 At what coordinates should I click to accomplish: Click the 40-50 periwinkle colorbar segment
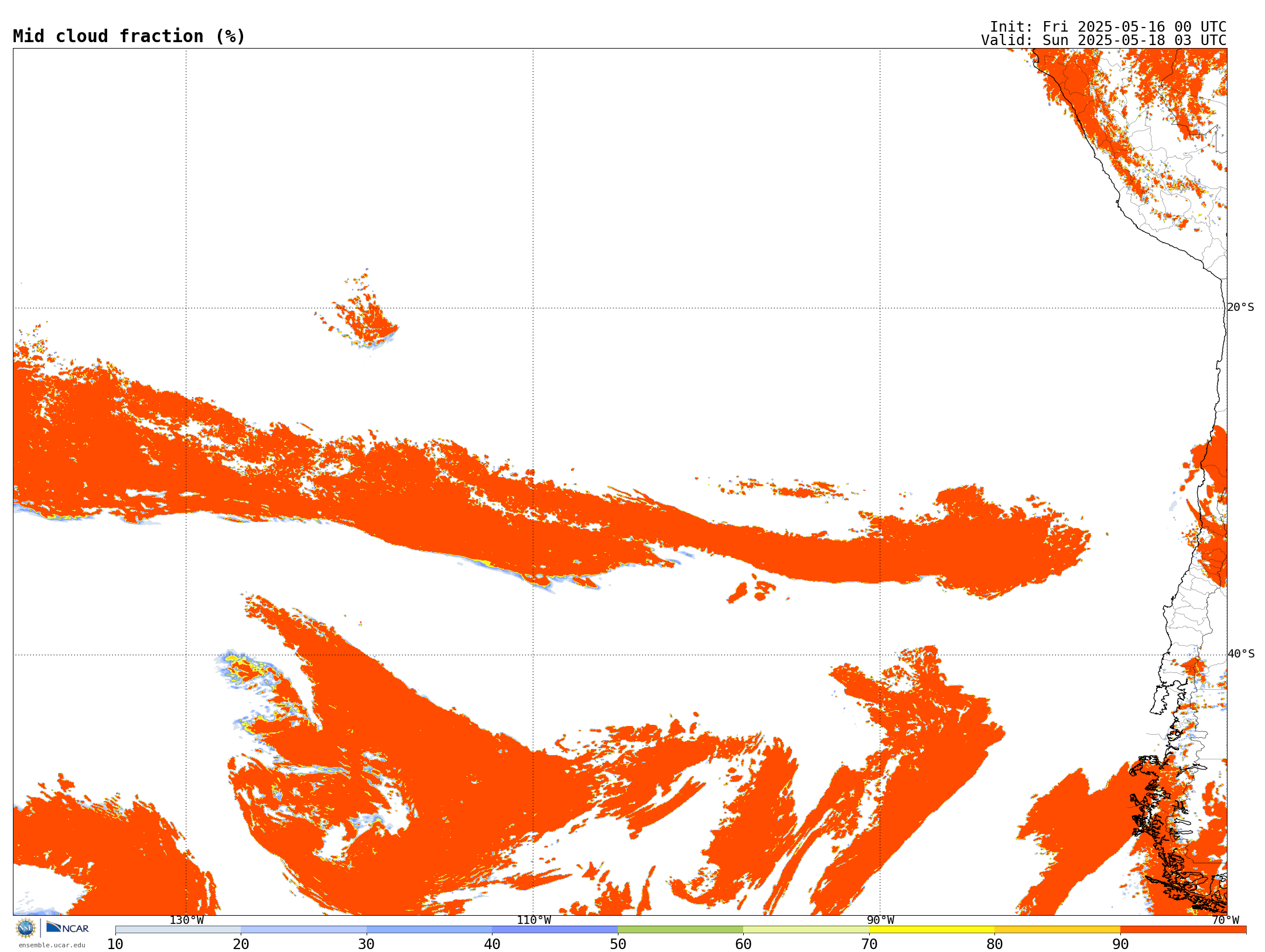click(555, 929)
